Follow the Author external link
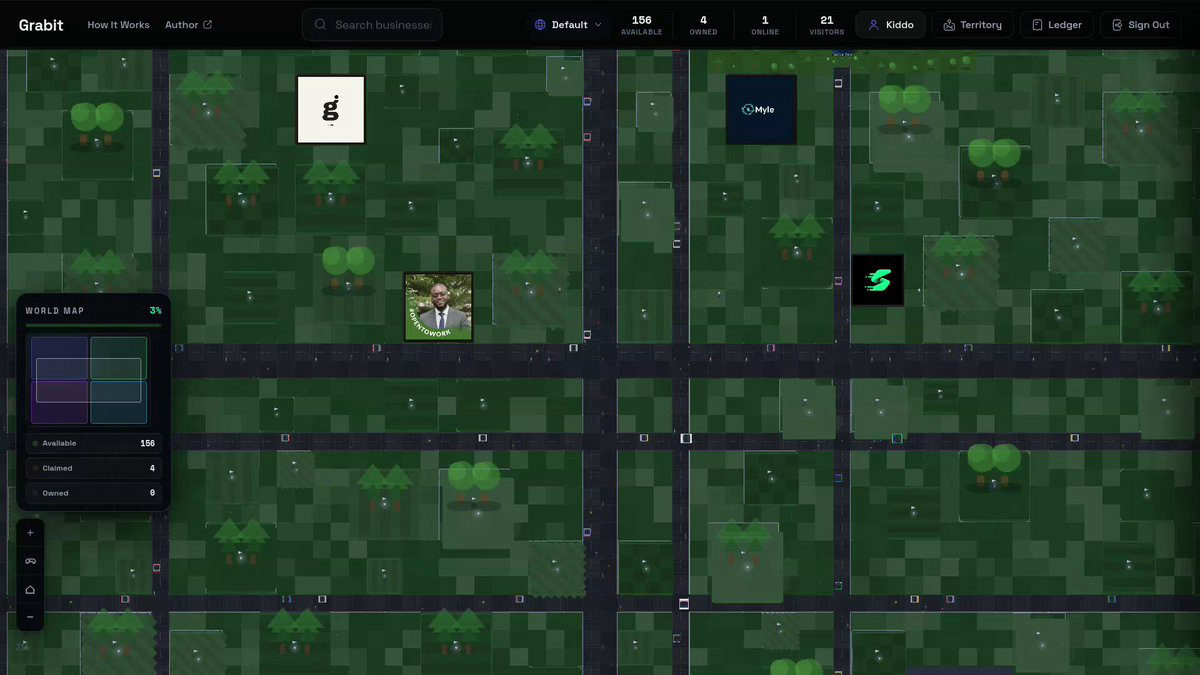The width and height of the screenshot is (1200, 675). click(x=188, y=25)
